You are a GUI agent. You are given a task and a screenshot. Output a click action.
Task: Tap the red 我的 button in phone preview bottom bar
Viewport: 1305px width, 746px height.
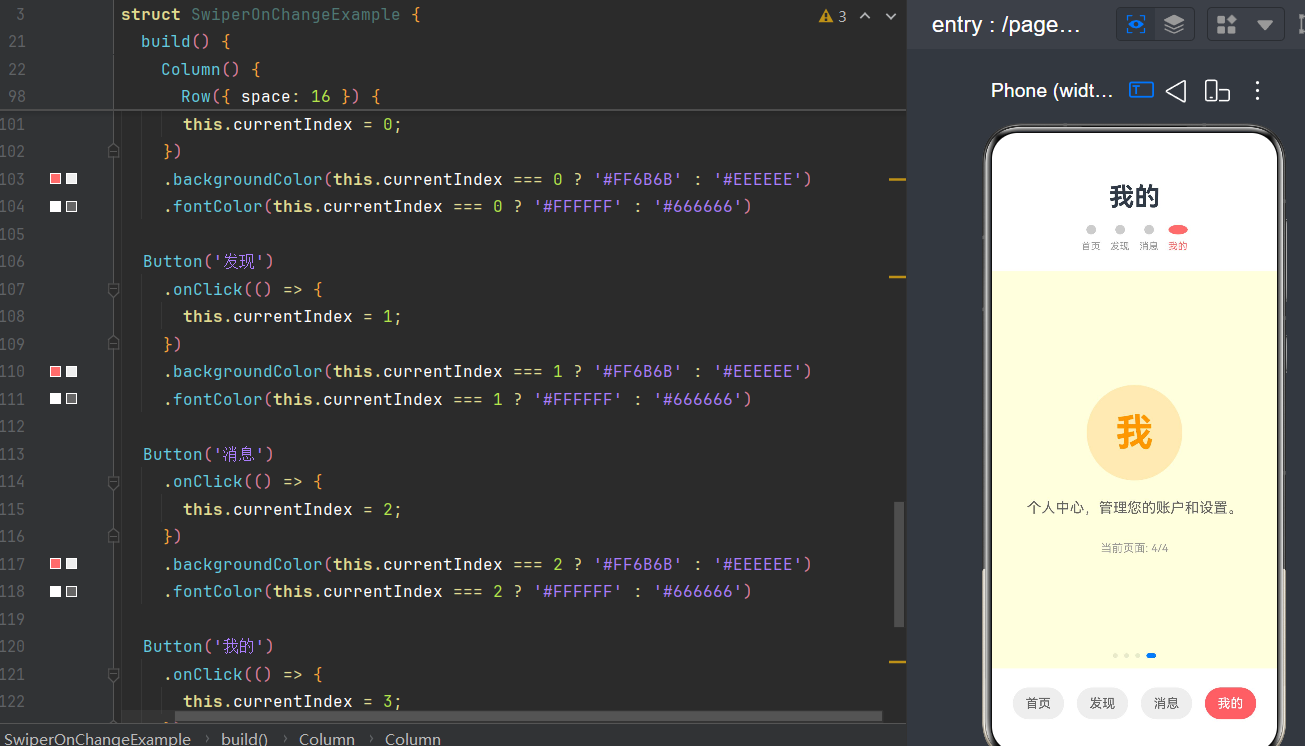(x=1230, y=703)
